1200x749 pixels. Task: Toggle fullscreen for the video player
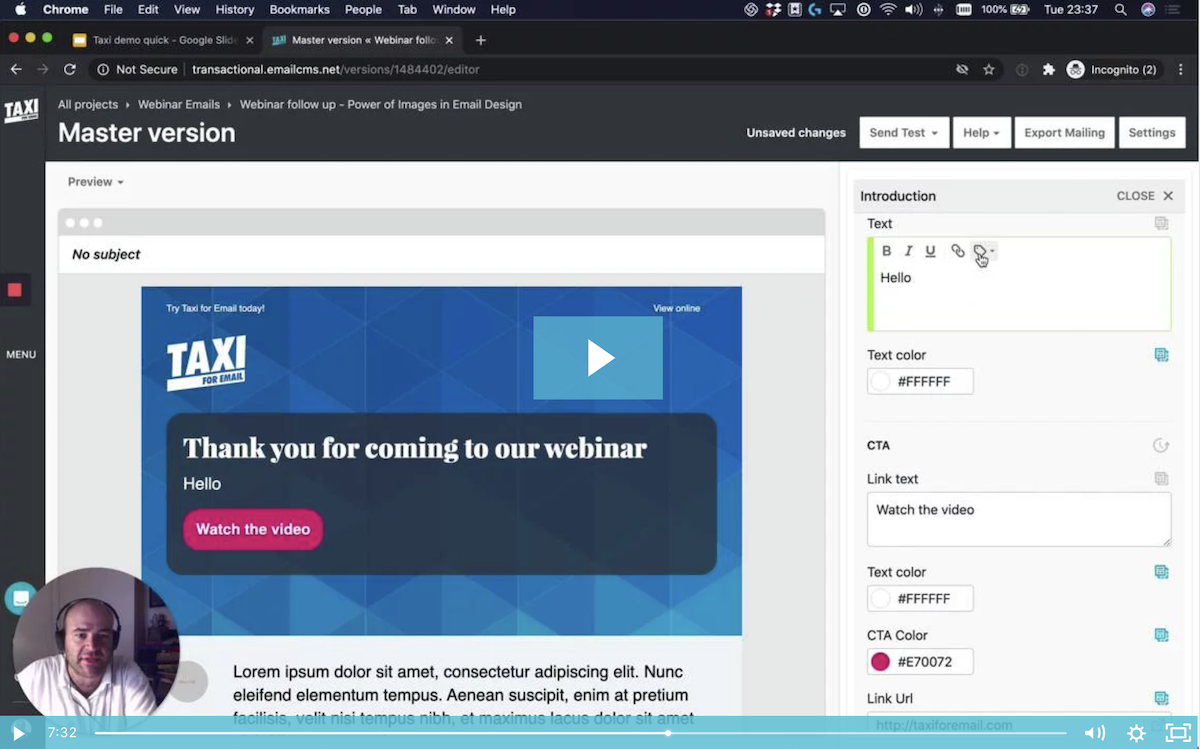coord(1179,733)
